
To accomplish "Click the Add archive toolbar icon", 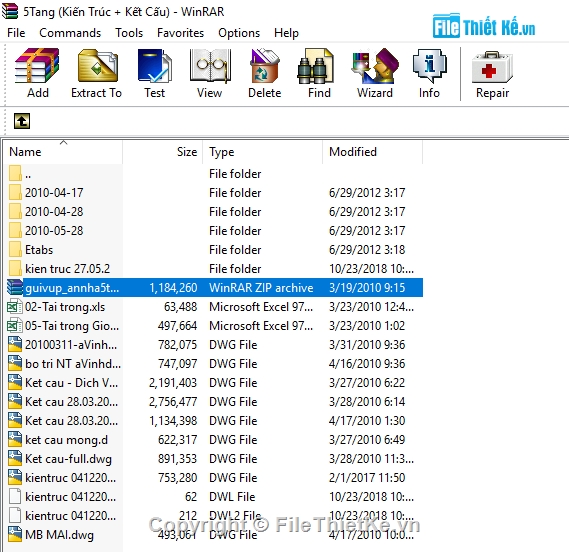I will [x=37, y=66].
